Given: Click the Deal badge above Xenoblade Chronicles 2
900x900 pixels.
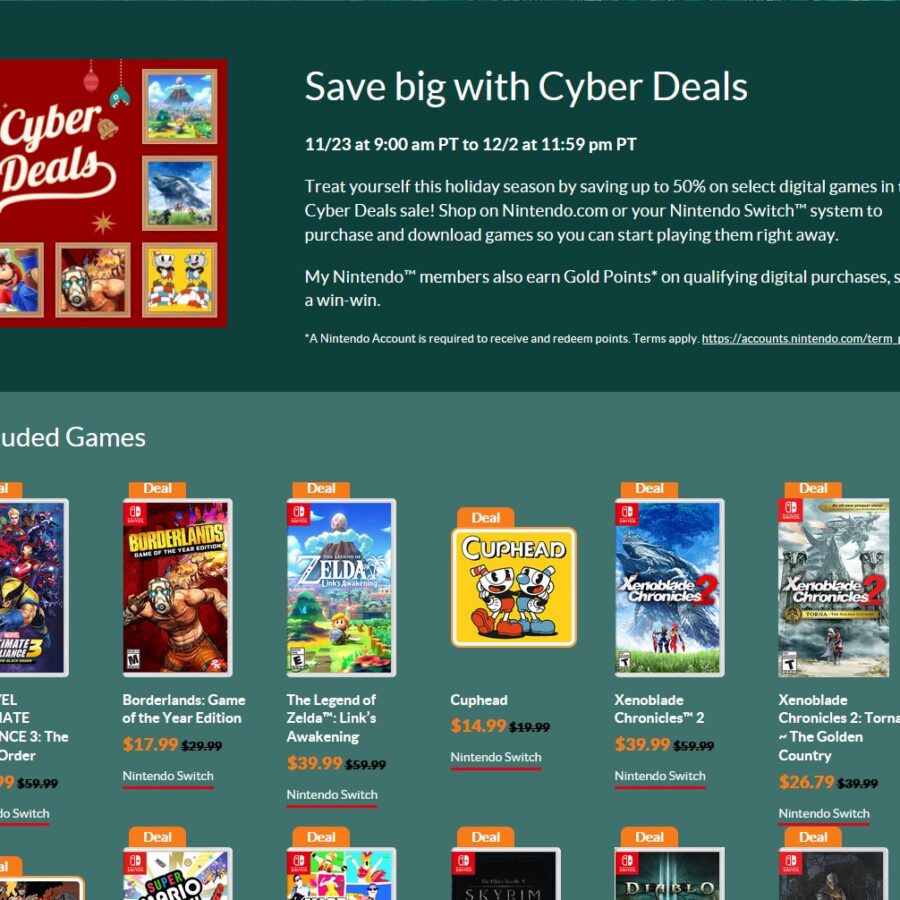Looking at the screenshot, I should click(649, 488).
